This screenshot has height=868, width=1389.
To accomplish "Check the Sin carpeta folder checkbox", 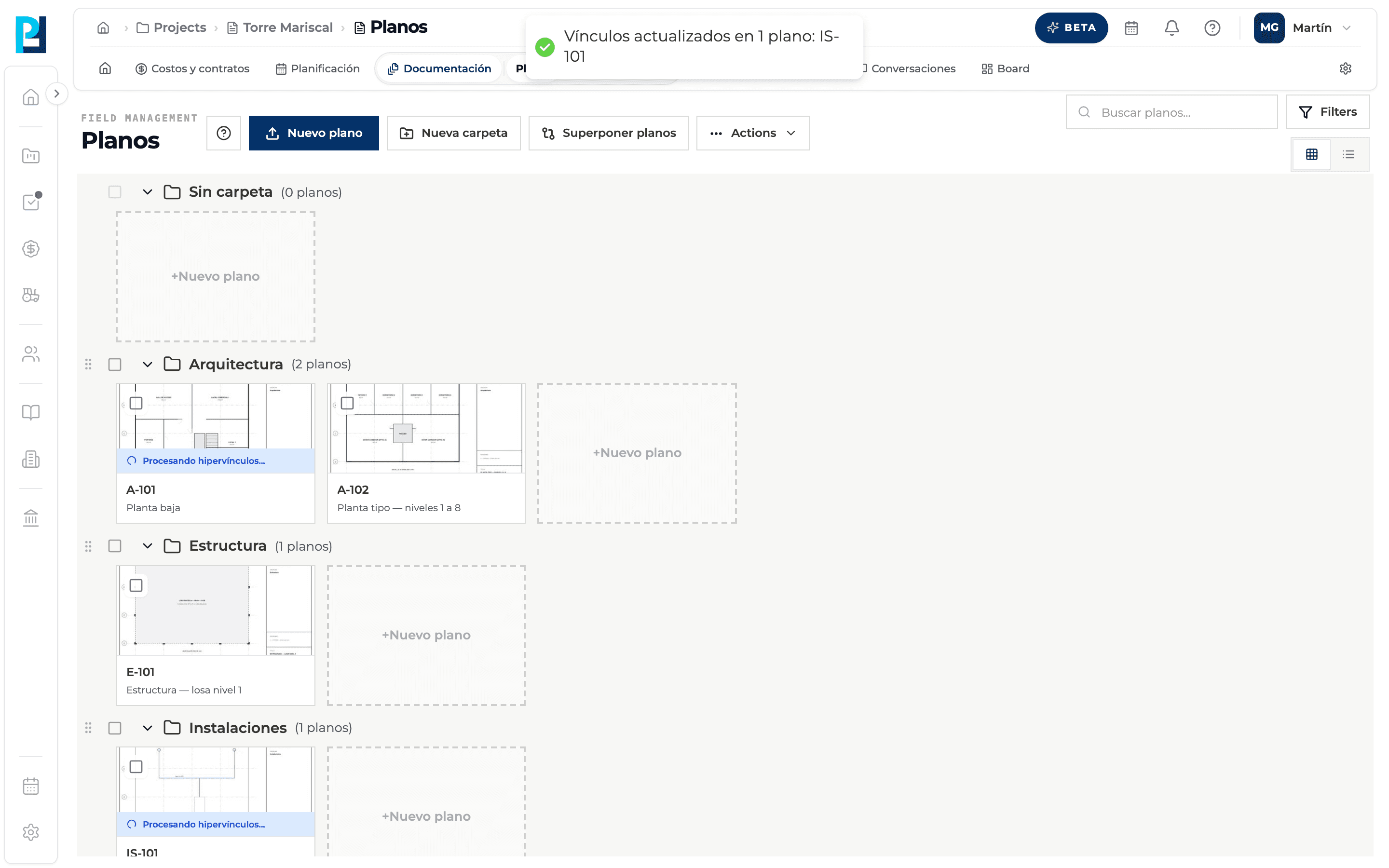I will coord(115,192).
